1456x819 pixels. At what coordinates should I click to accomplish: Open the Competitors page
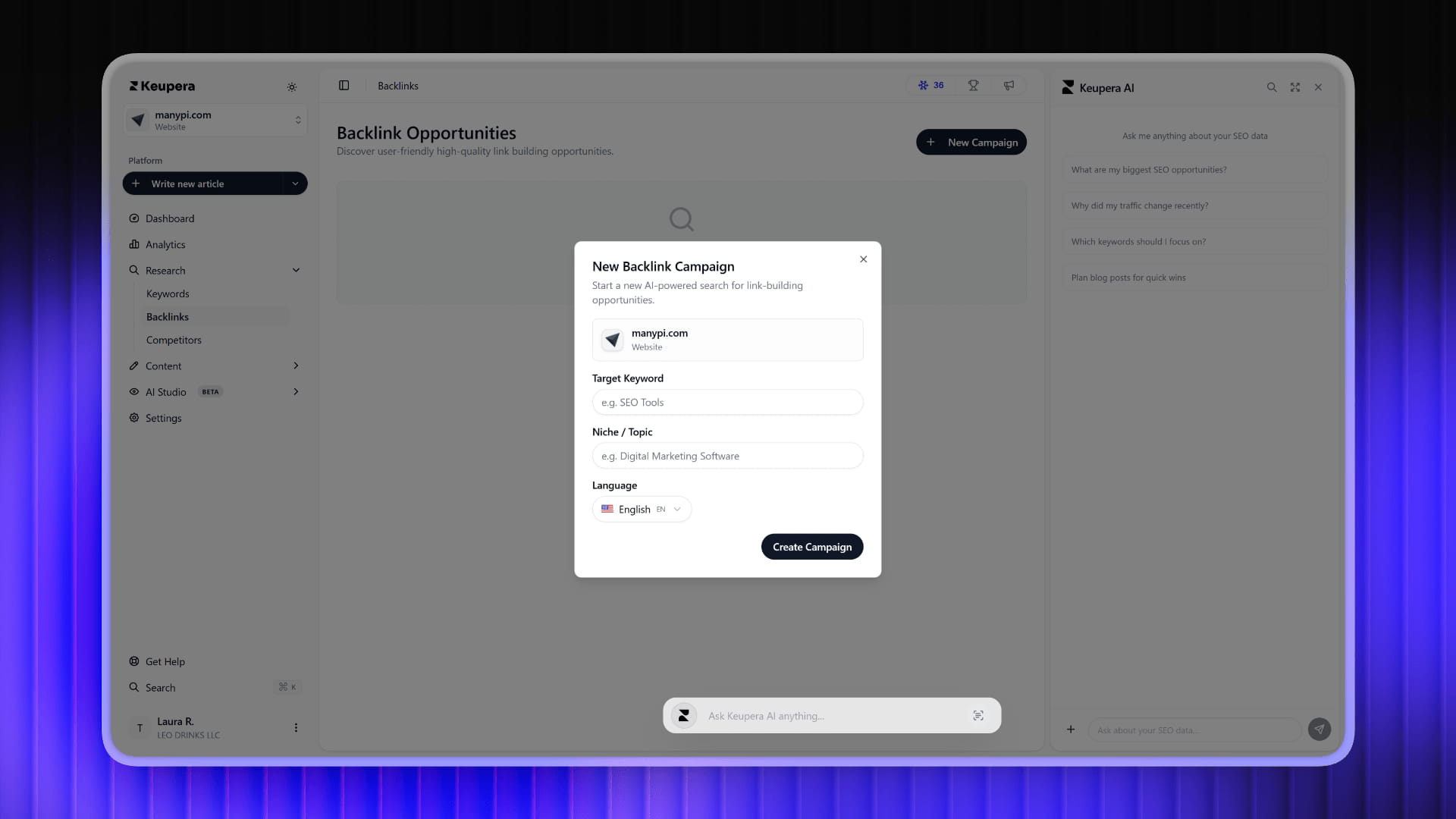point(174,340)
